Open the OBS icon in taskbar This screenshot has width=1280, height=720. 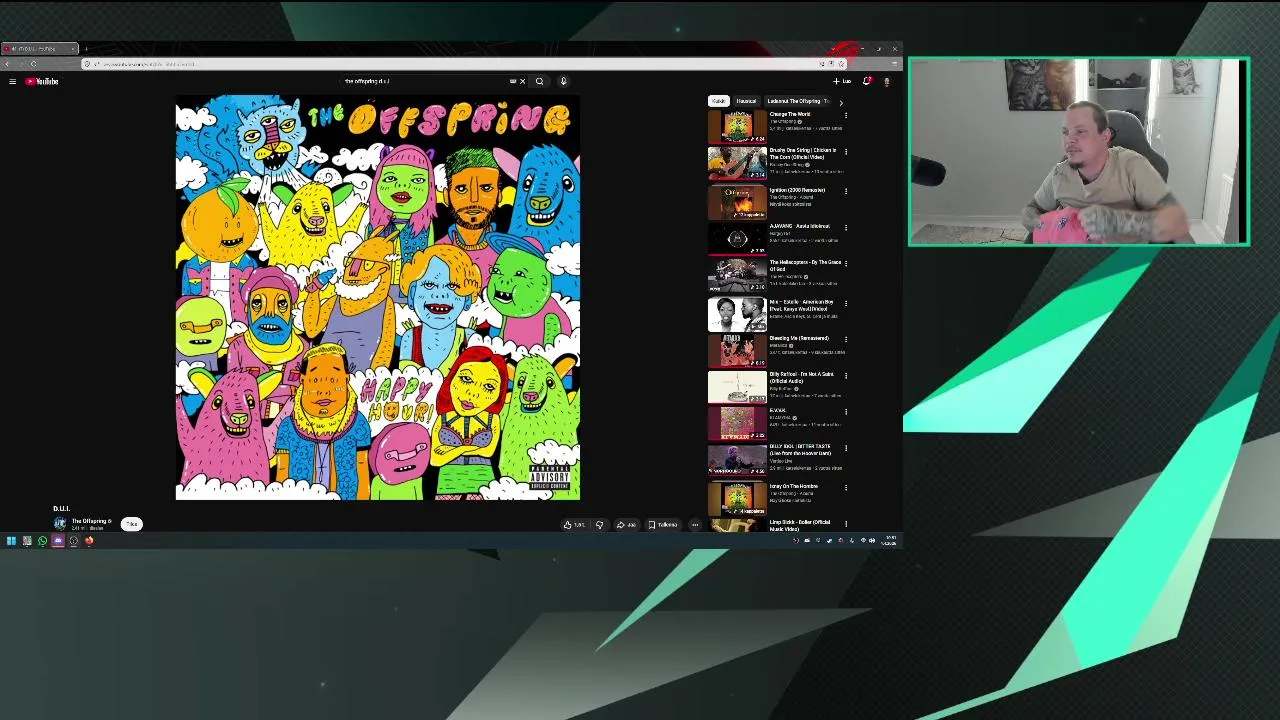pyautogui.click(x=73, y=541)
